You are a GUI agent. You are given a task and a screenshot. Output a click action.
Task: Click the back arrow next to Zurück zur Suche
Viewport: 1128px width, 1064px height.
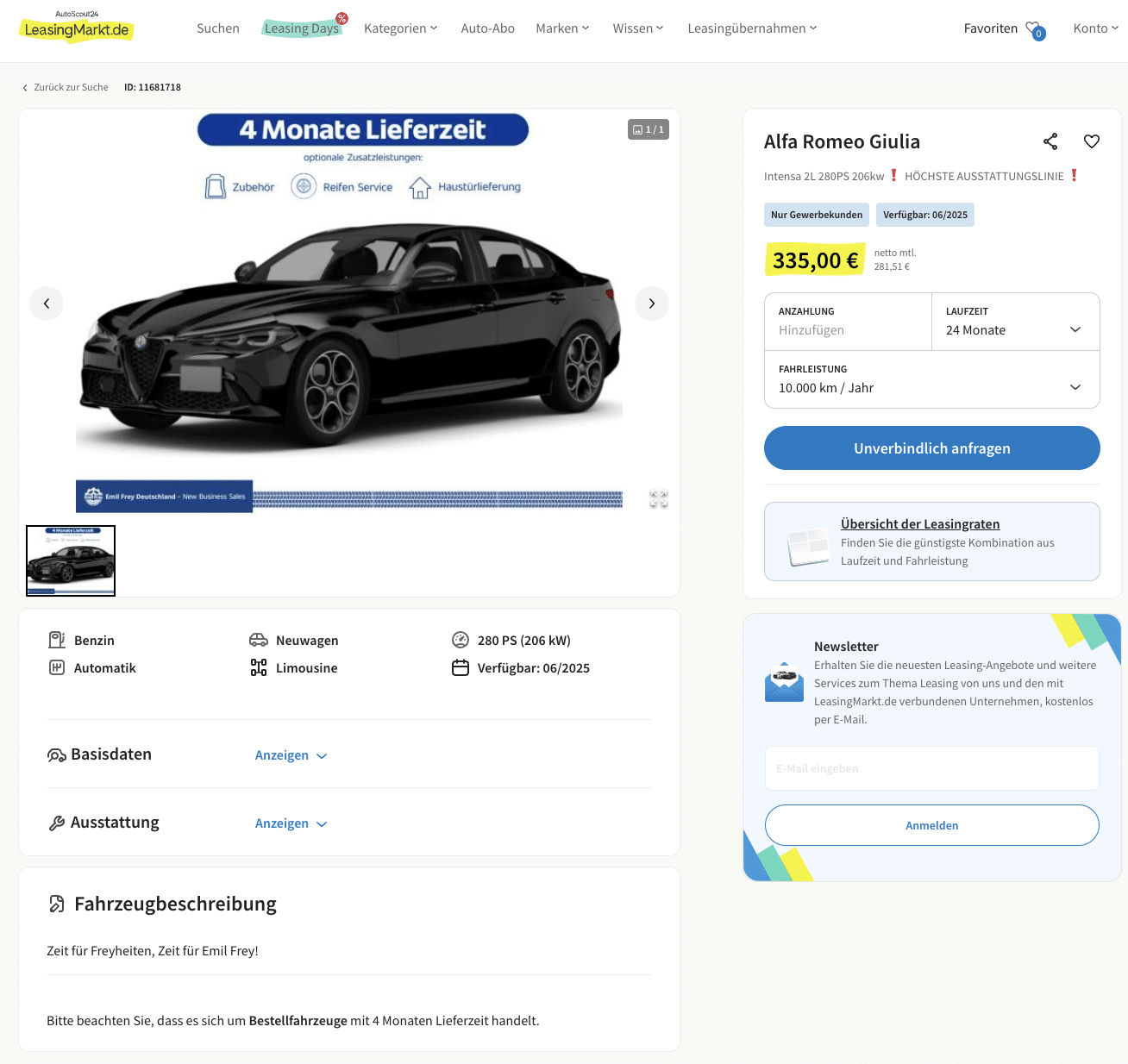coord(25,88)
